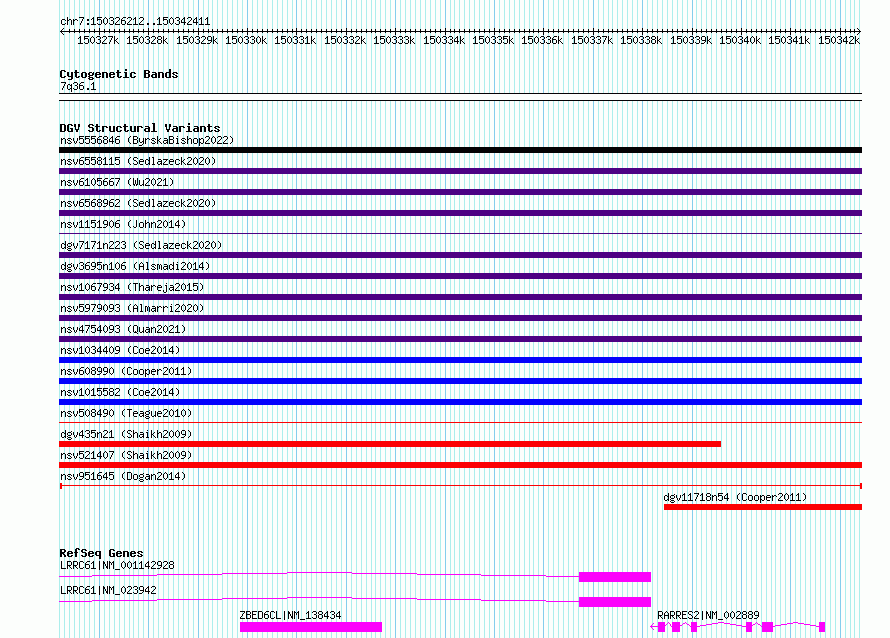Click the dgv11718n54 Cooper2011 red bar
The image size is (890, 638).
[x=763, y=507]
